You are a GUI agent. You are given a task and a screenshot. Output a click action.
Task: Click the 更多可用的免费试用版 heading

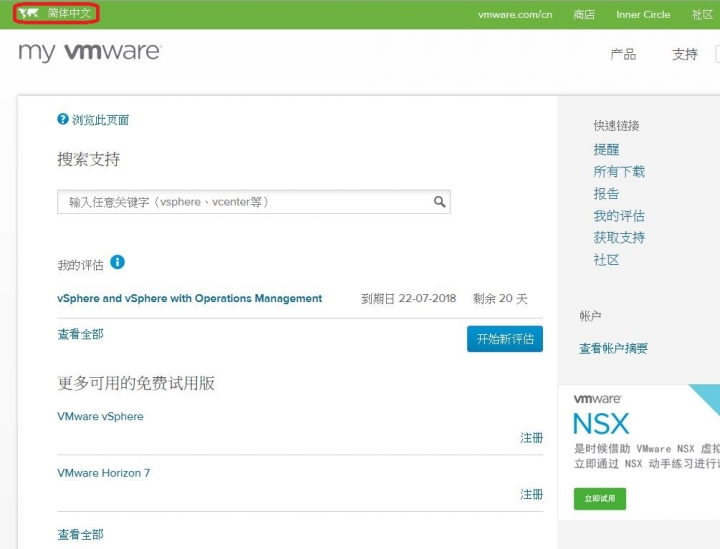136,383
